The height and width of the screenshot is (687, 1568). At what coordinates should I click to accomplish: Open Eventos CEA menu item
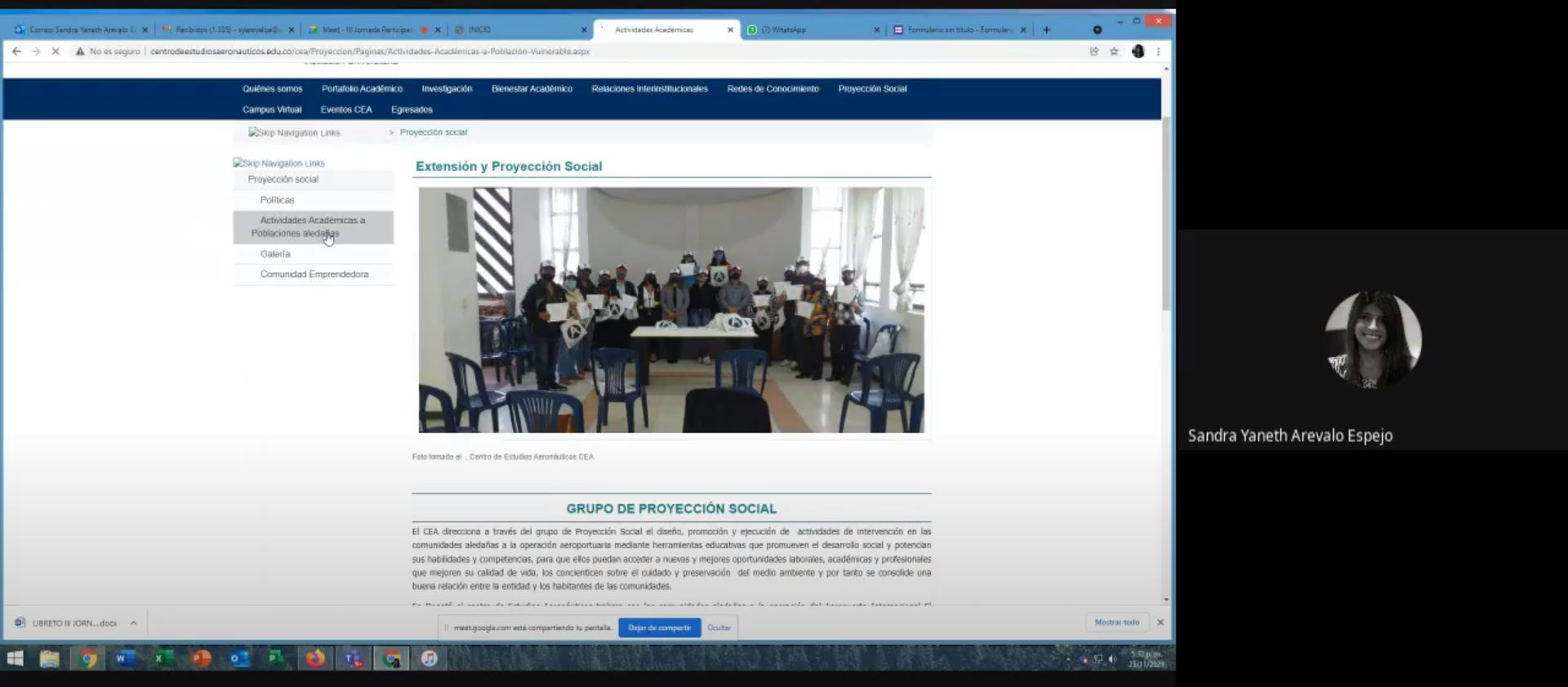click(346, 109)
